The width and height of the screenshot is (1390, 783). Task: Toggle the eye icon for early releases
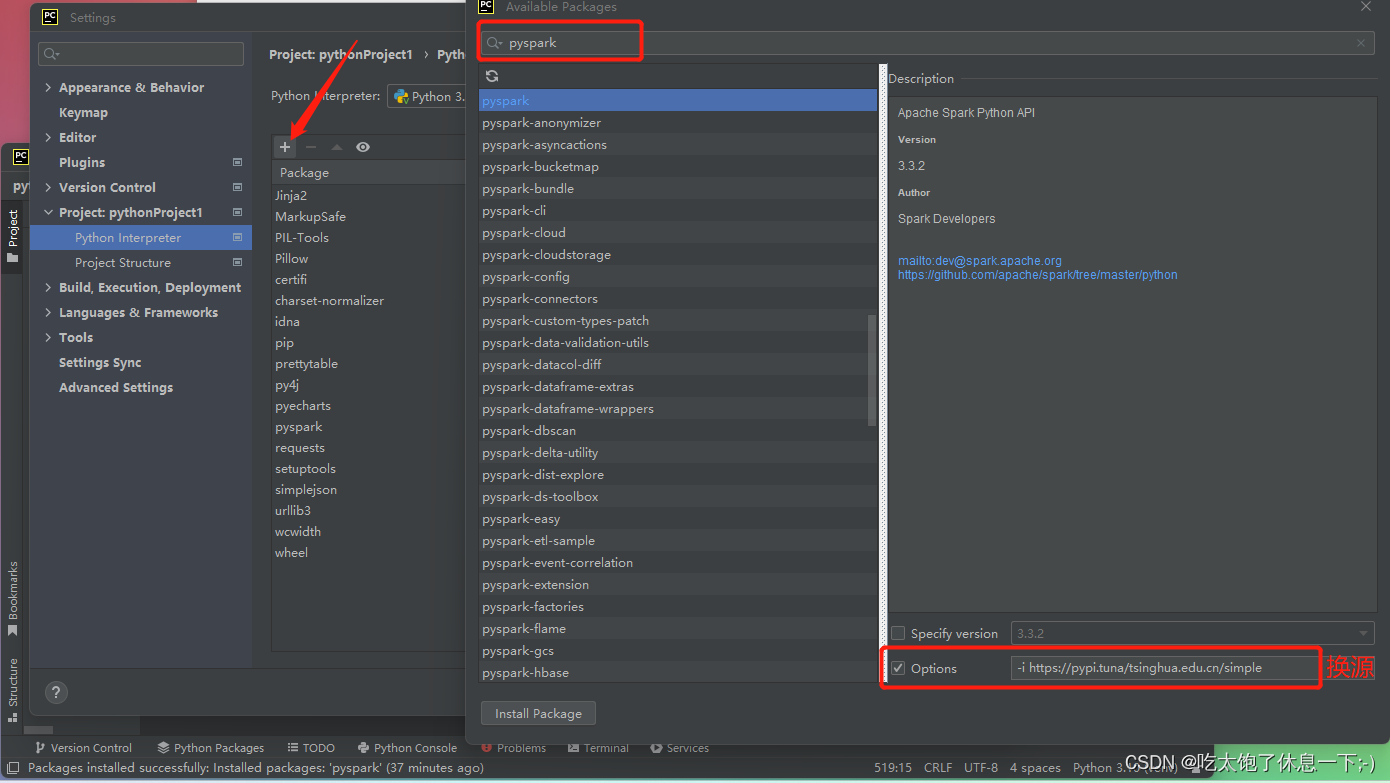363,147
